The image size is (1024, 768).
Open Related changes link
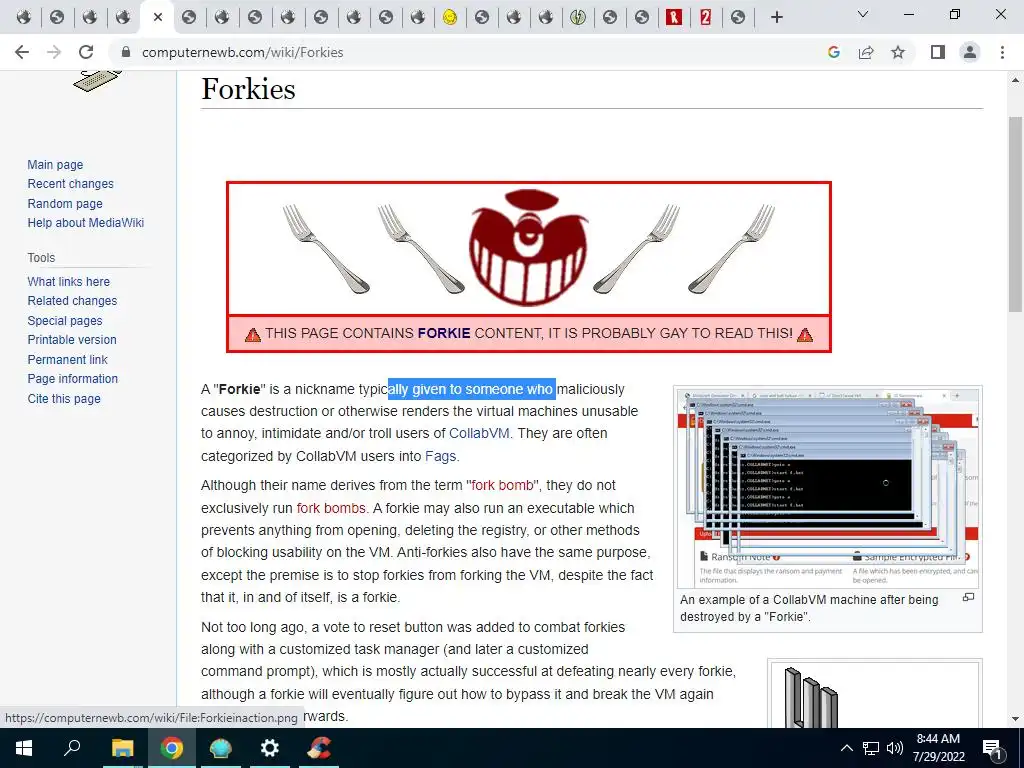tap(72, 301)
